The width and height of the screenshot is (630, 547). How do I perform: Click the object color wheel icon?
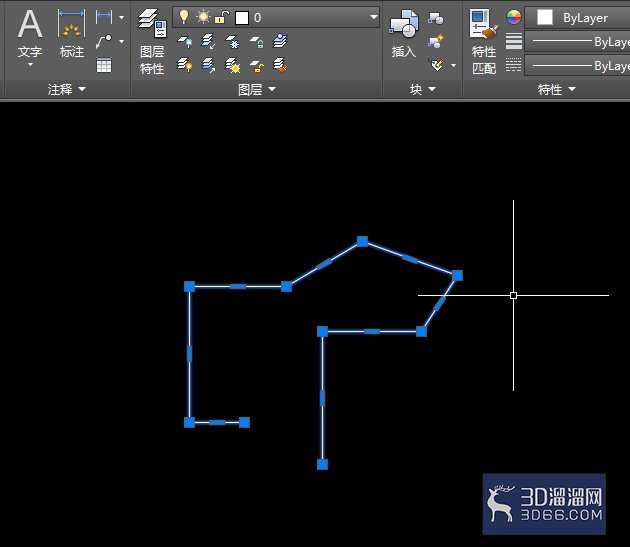pyautogui.click(x=514, y=17)
